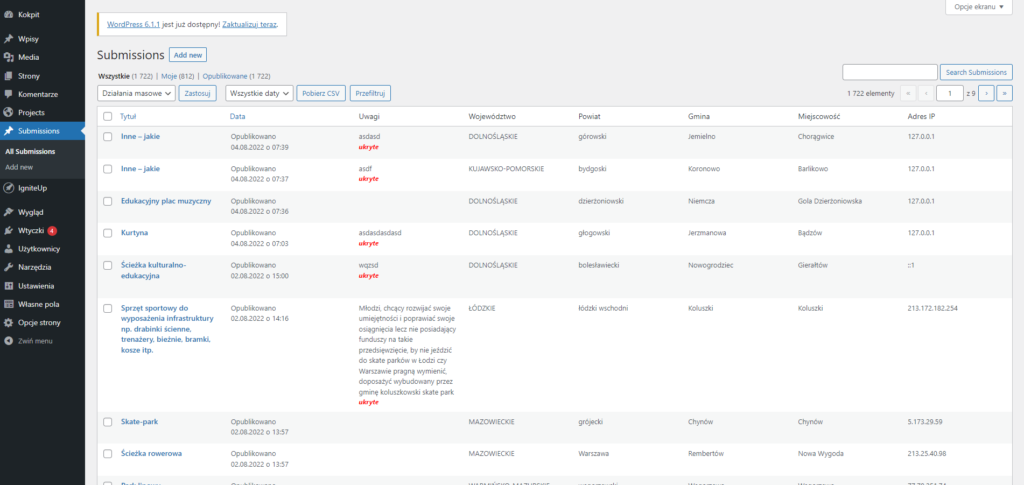Collapse menu via Zwiń menu icon
Image resolution: width=1024 pixels, height=485 pixels.
(8, 341)
